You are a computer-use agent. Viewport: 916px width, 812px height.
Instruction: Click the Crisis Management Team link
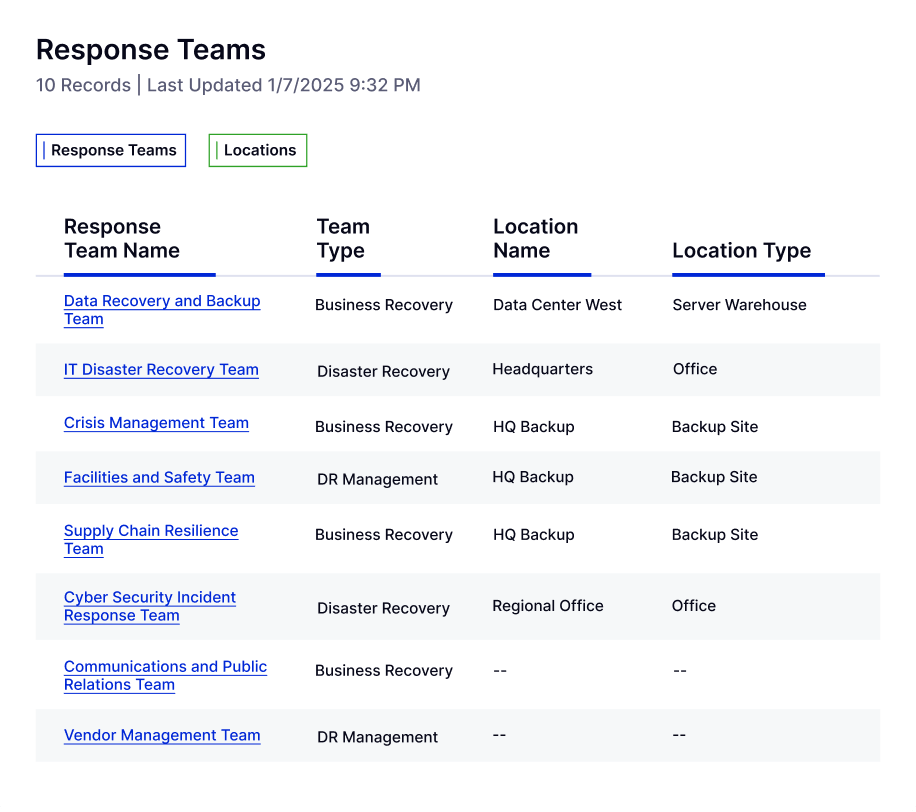coord(156,423)
